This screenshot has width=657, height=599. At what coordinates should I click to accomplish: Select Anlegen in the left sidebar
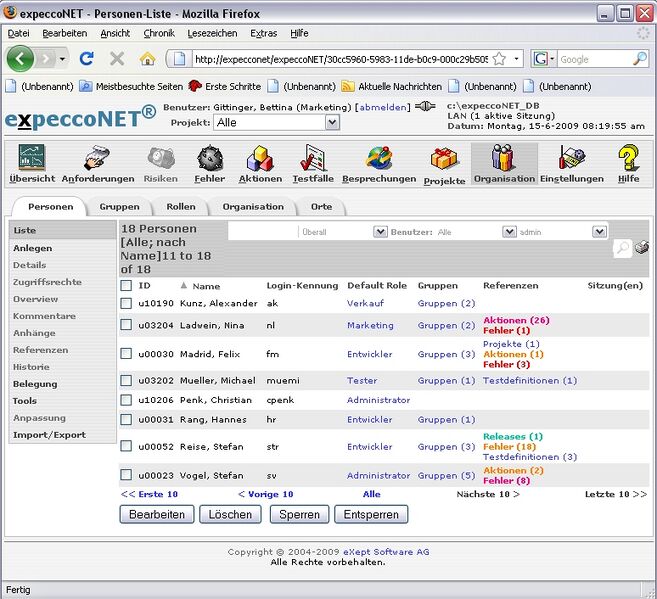point(33,248)
